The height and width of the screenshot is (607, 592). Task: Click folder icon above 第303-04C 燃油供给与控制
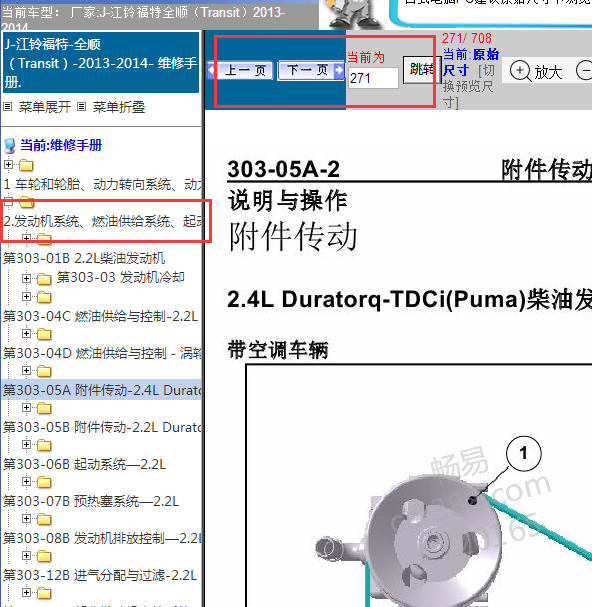coord(44,297)
